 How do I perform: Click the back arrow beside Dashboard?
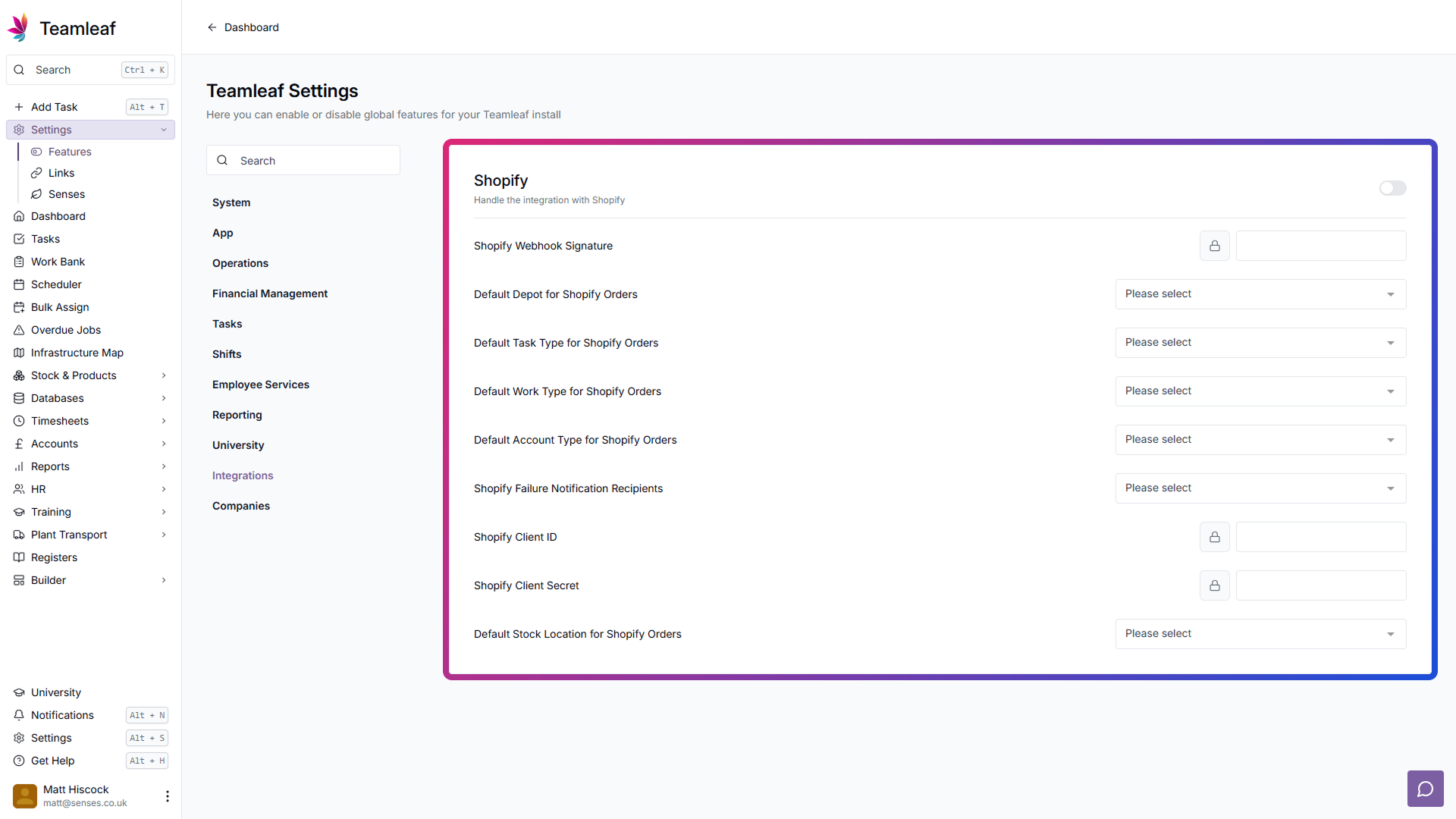pos(212,27)
